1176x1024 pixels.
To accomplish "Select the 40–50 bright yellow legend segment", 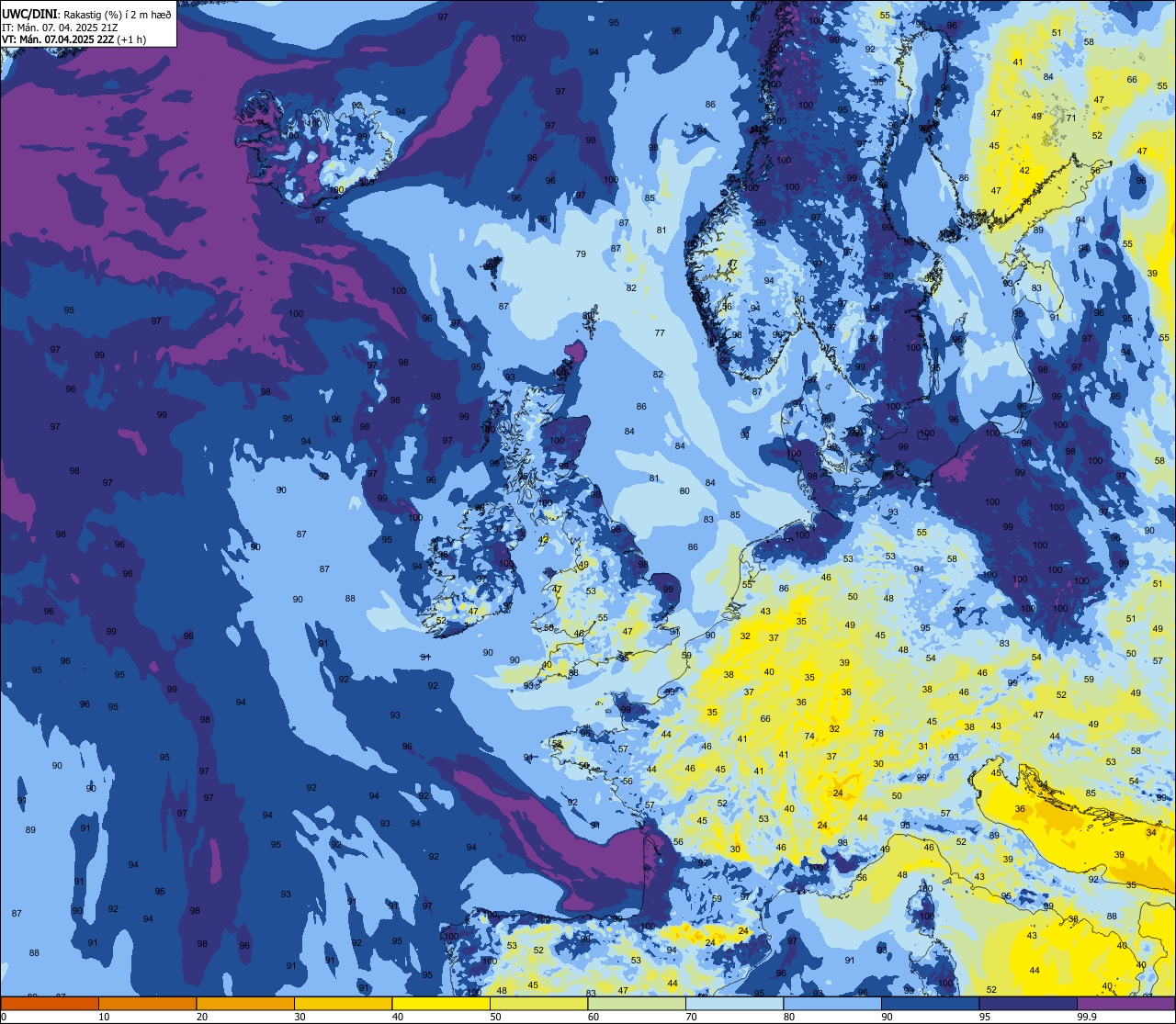I will point(441,1003).
